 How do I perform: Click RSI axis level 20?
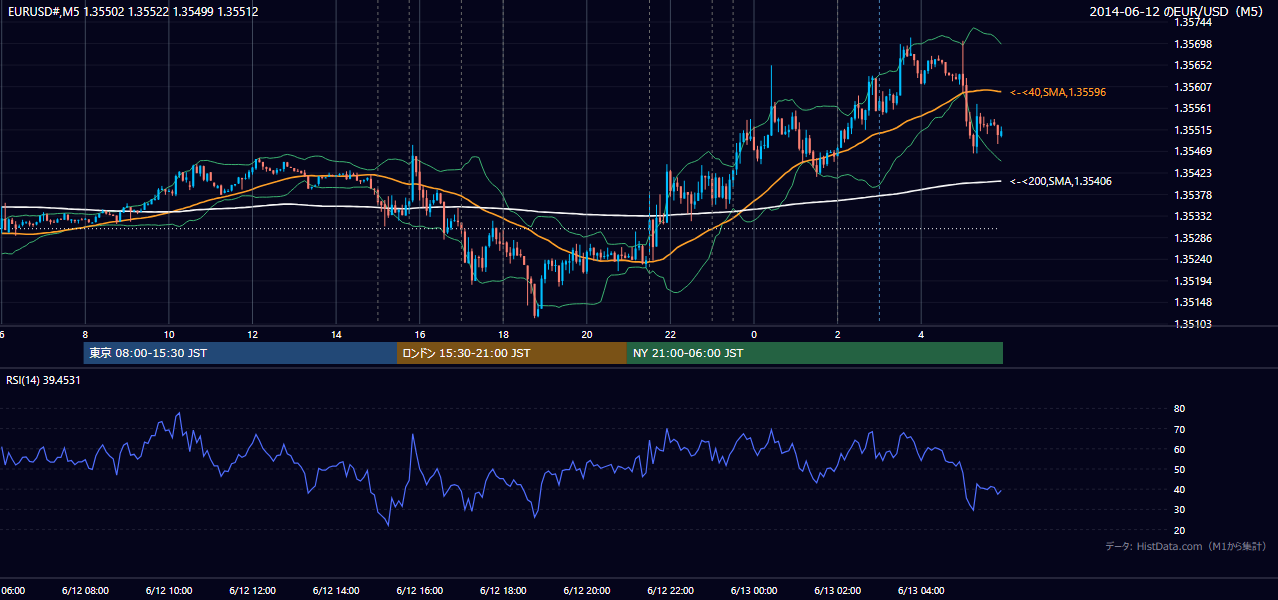1179,530
